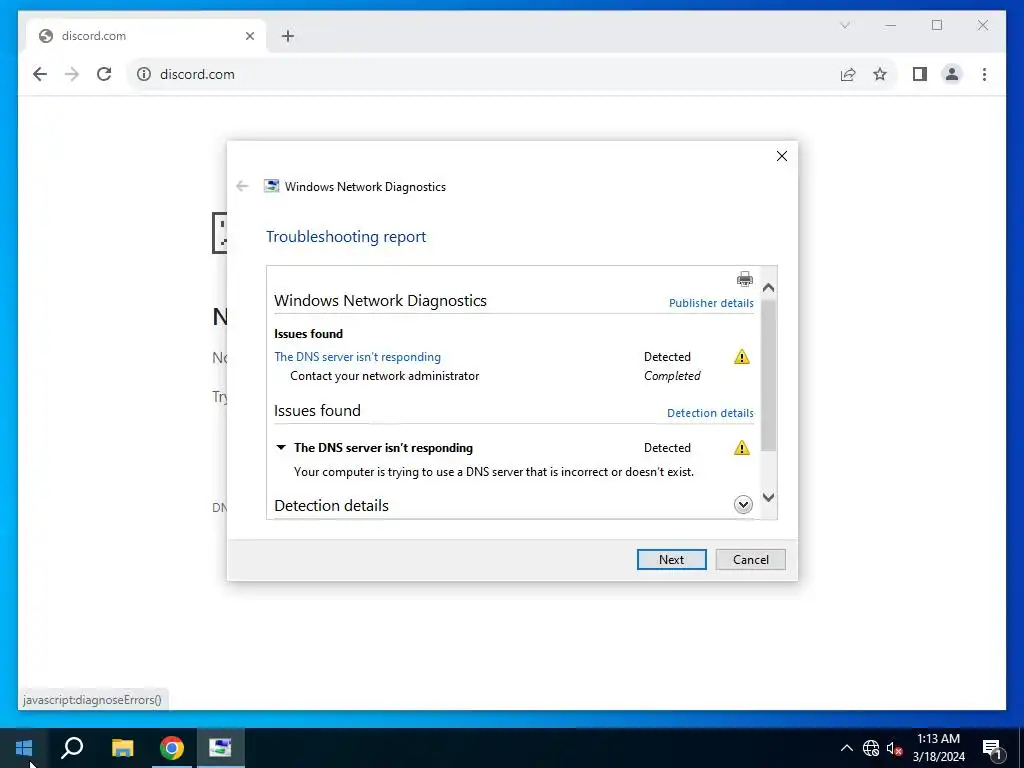1024x768 pixels.
Task: Click the warning icon beside first Detected status
Action: click(741, 357)
